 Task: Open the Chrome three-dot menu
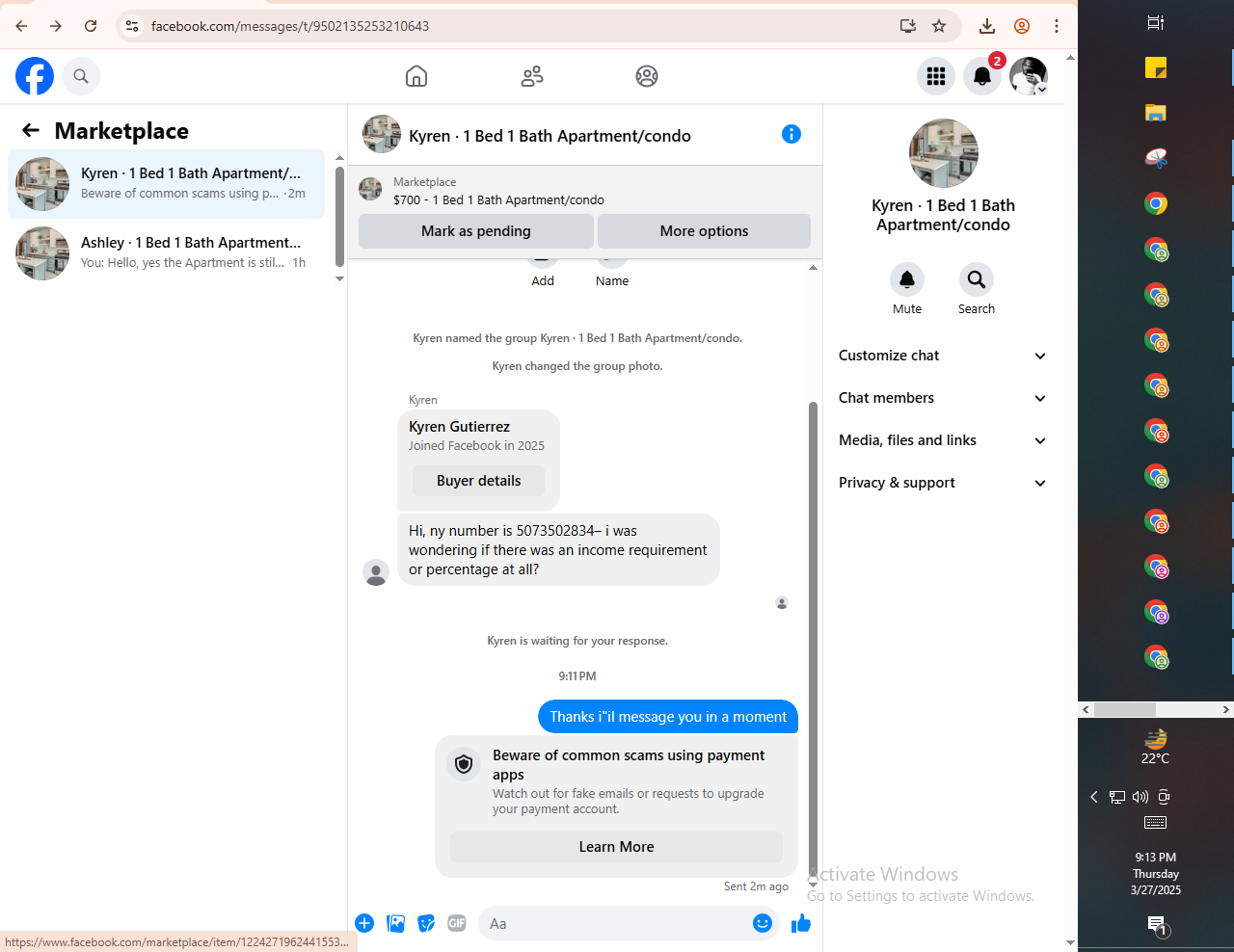point(1057,26)
